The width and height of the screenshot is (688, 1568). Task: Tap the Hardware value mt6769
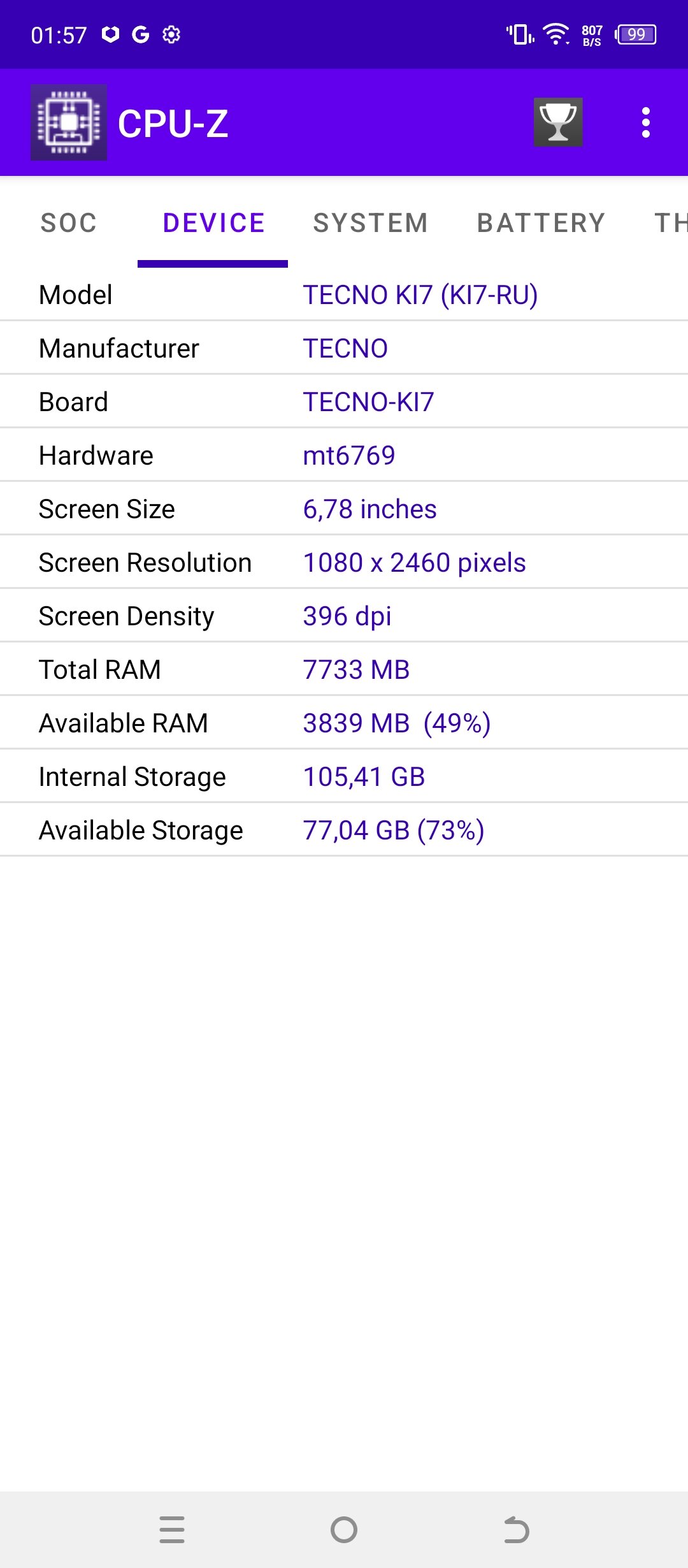[x=349, y=456]
